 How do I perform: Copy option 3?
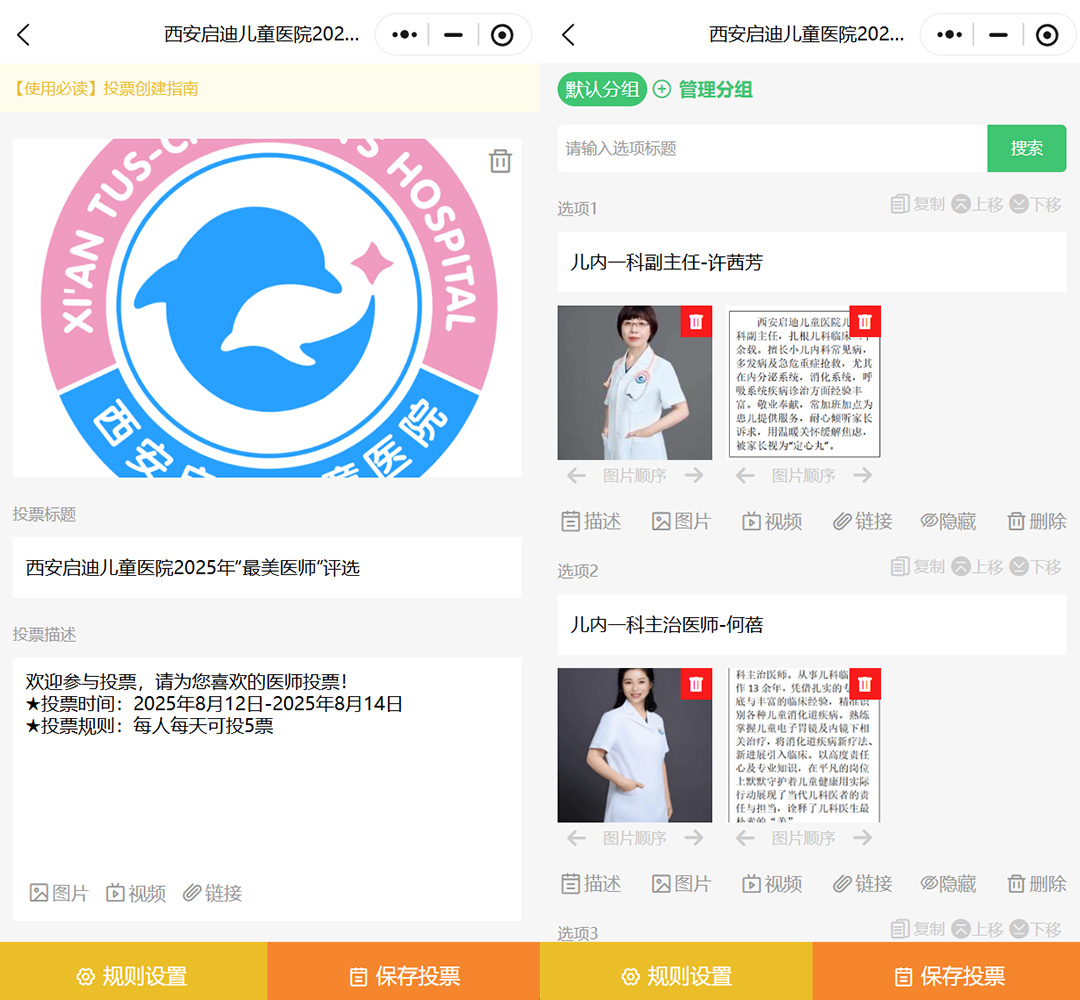(x=917, y=929)
